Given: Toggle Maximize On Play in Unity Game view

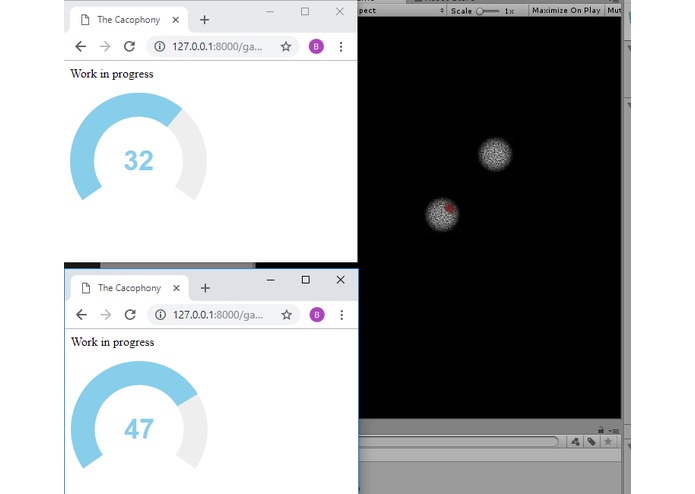Looking at the screenshot, I should [x=566, y=10].
